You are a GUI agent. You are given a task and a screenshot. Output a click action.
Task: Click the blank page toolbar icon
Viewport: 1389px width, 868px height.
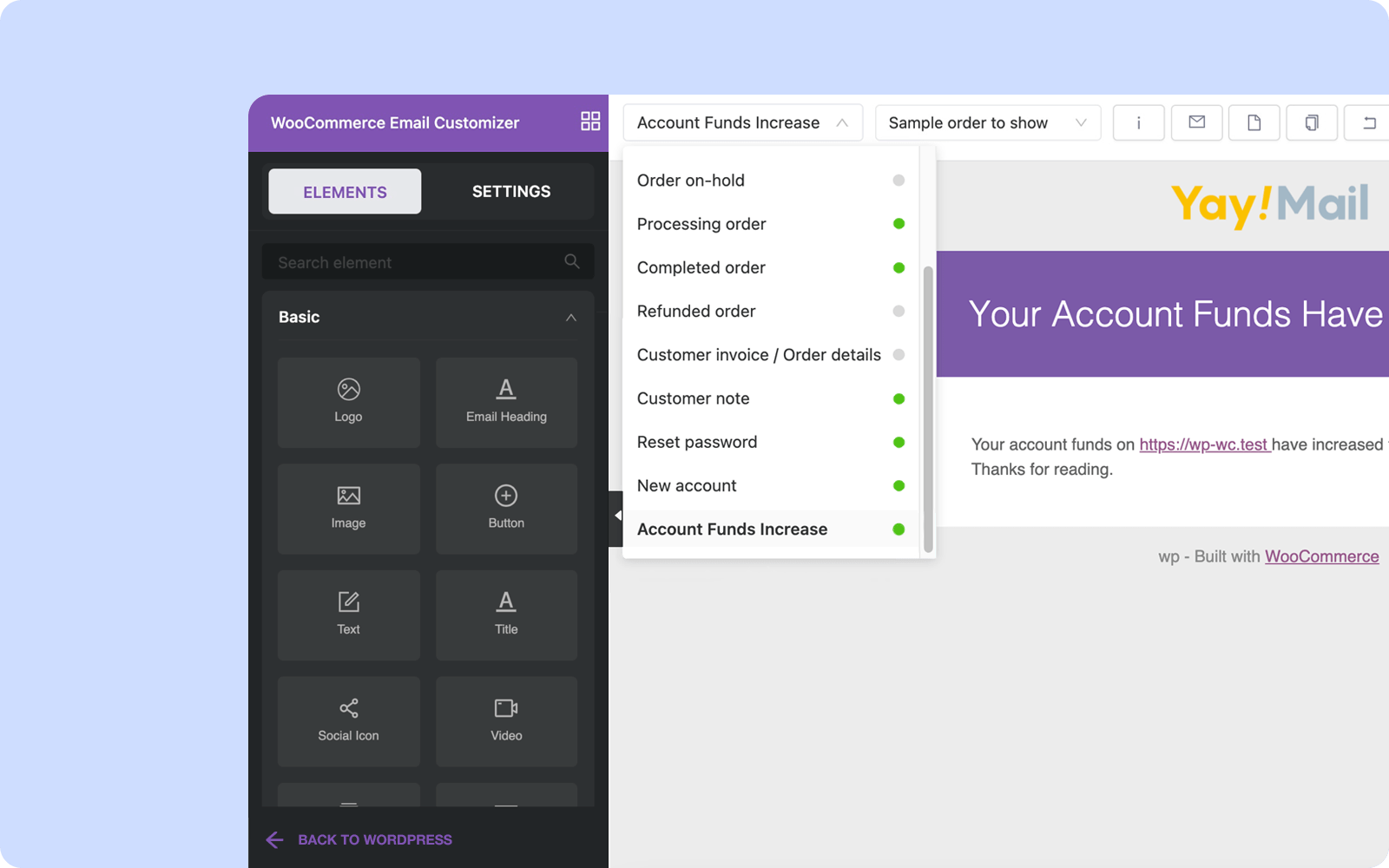point(1254,122)
